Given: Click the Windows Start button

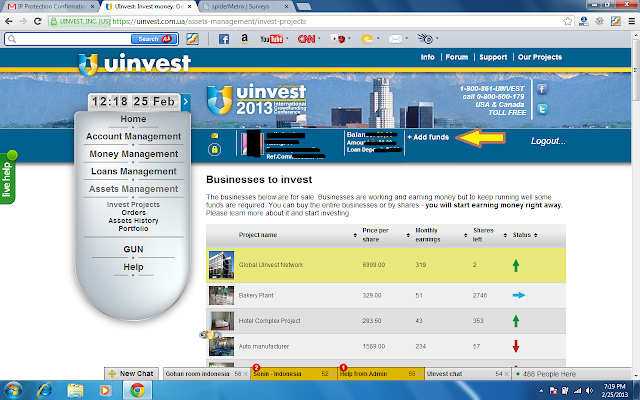Looking at the screenshot, I should click(13, 390).
